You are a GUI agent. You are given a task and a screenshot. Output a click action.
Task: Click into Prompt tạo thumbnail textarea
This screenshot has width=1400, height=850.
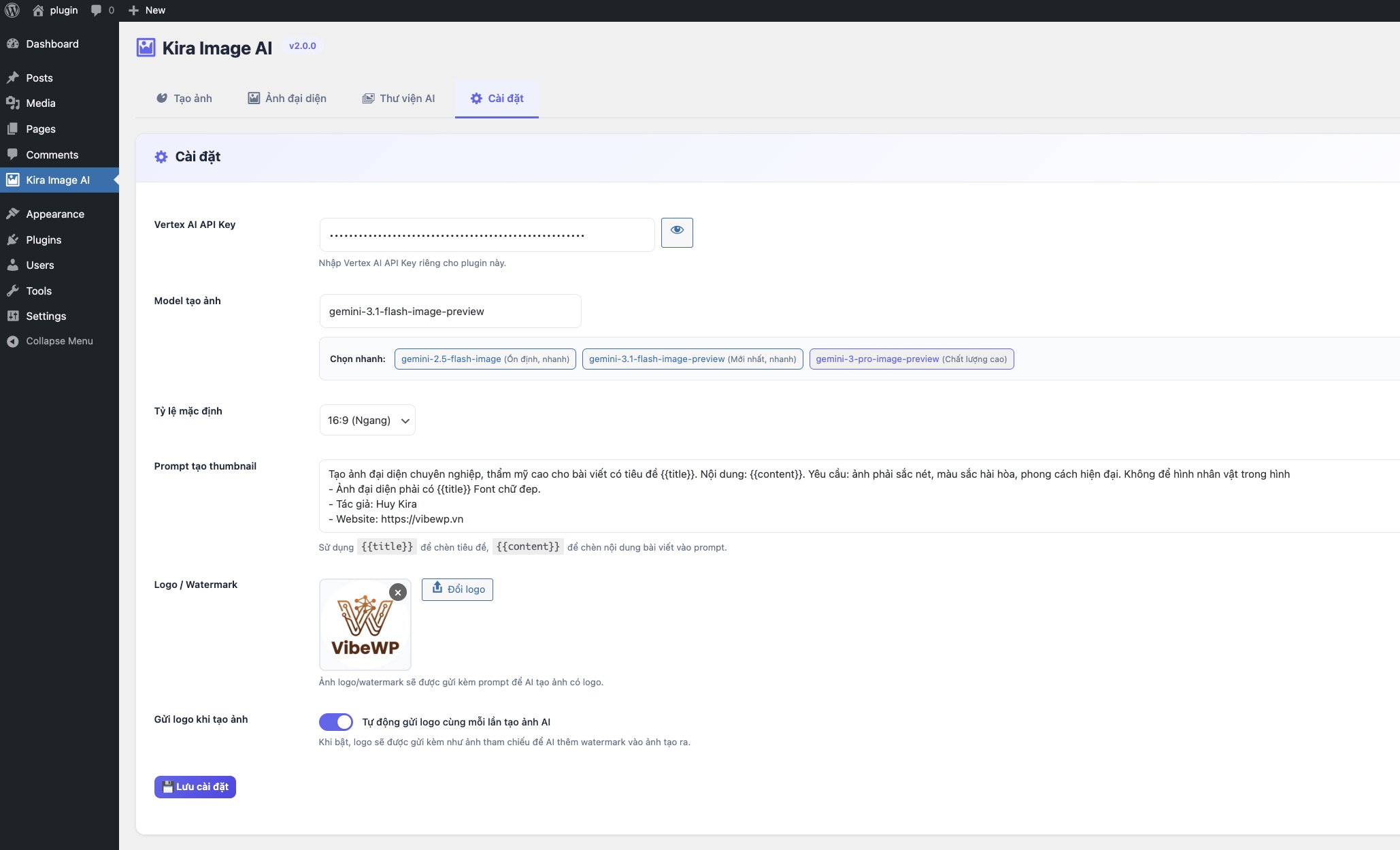point(859,496)
